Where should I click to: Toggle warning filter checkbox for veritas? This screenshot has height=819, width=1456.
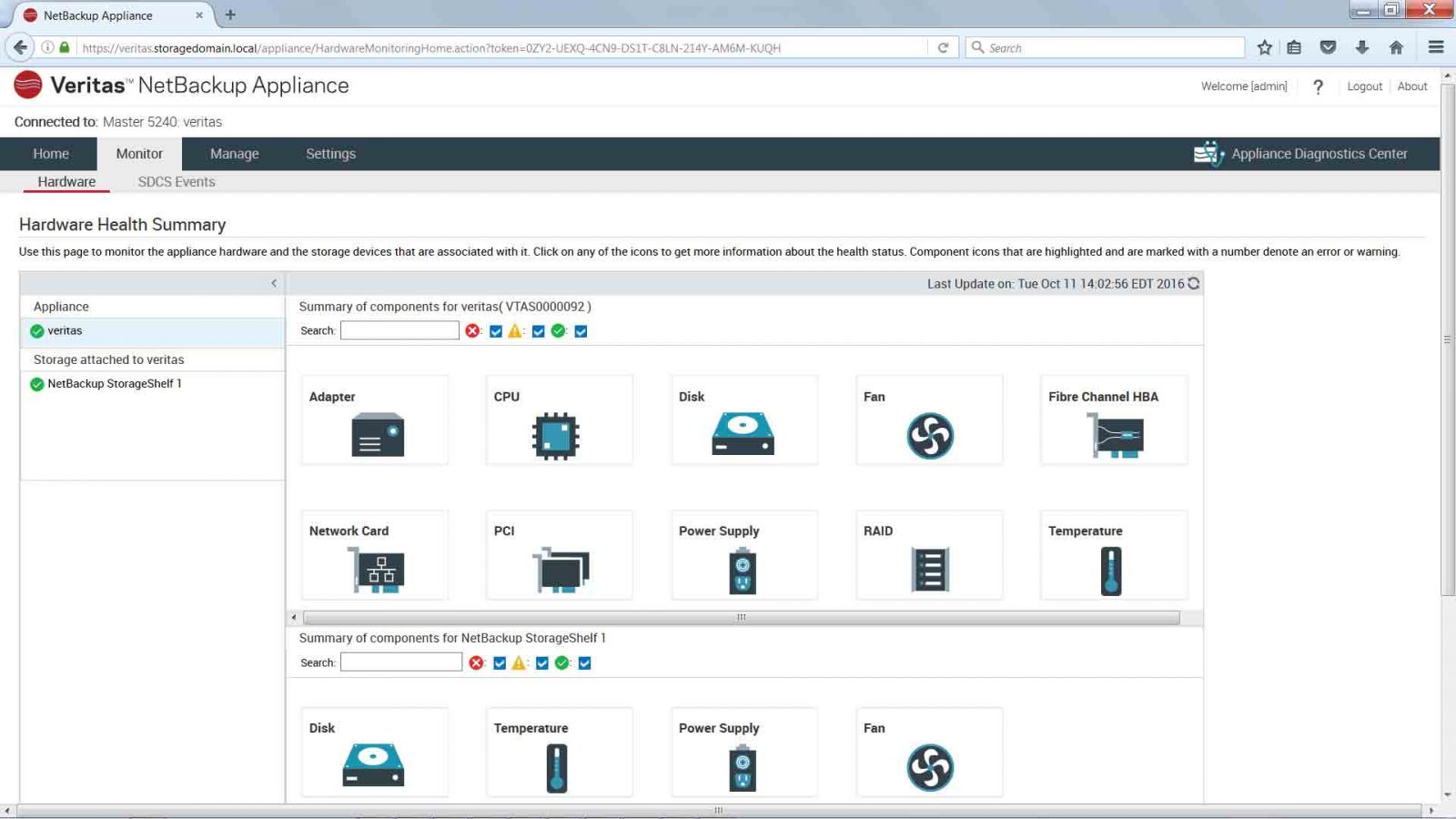click(x=539, y=331)
